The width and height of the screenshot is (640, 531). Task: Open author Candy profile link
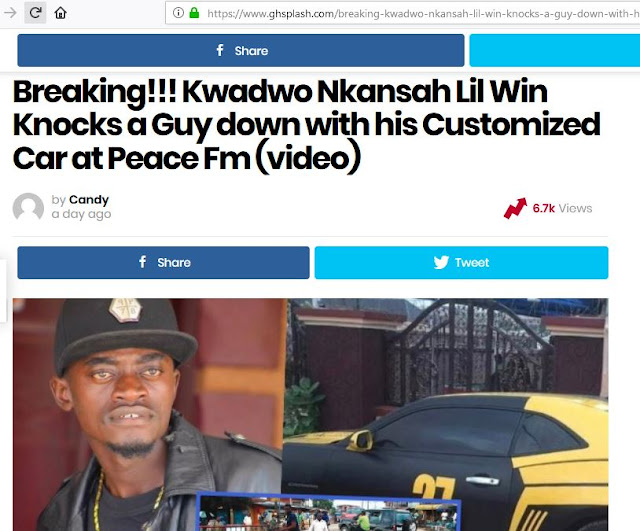coord(89,200)
